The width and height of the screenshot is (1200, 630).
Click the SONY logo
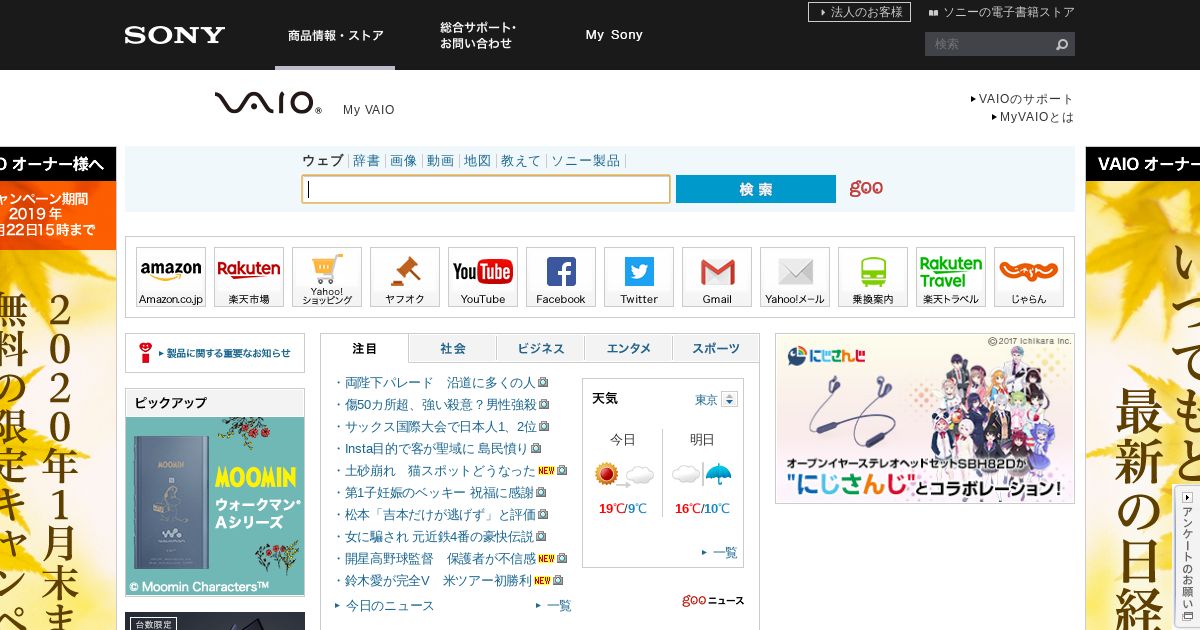[x=175, y=35]
